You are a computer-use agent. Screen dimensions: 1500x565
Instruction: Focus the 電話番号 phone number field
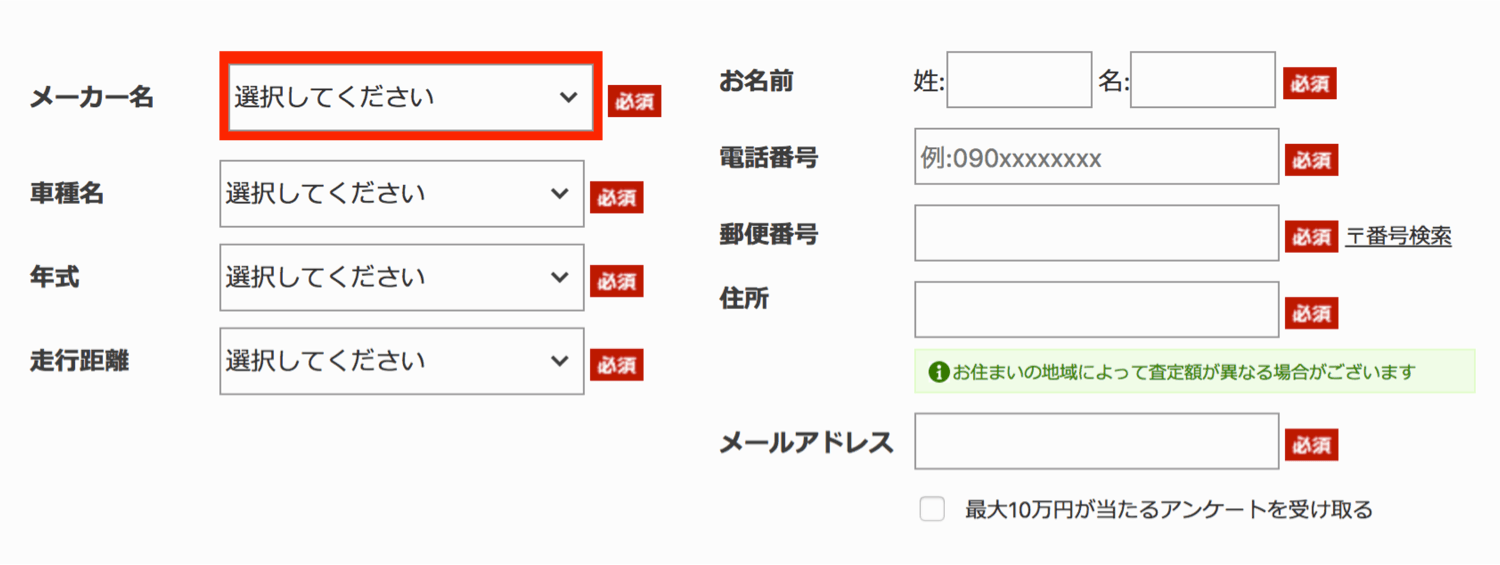point(1096,157)
